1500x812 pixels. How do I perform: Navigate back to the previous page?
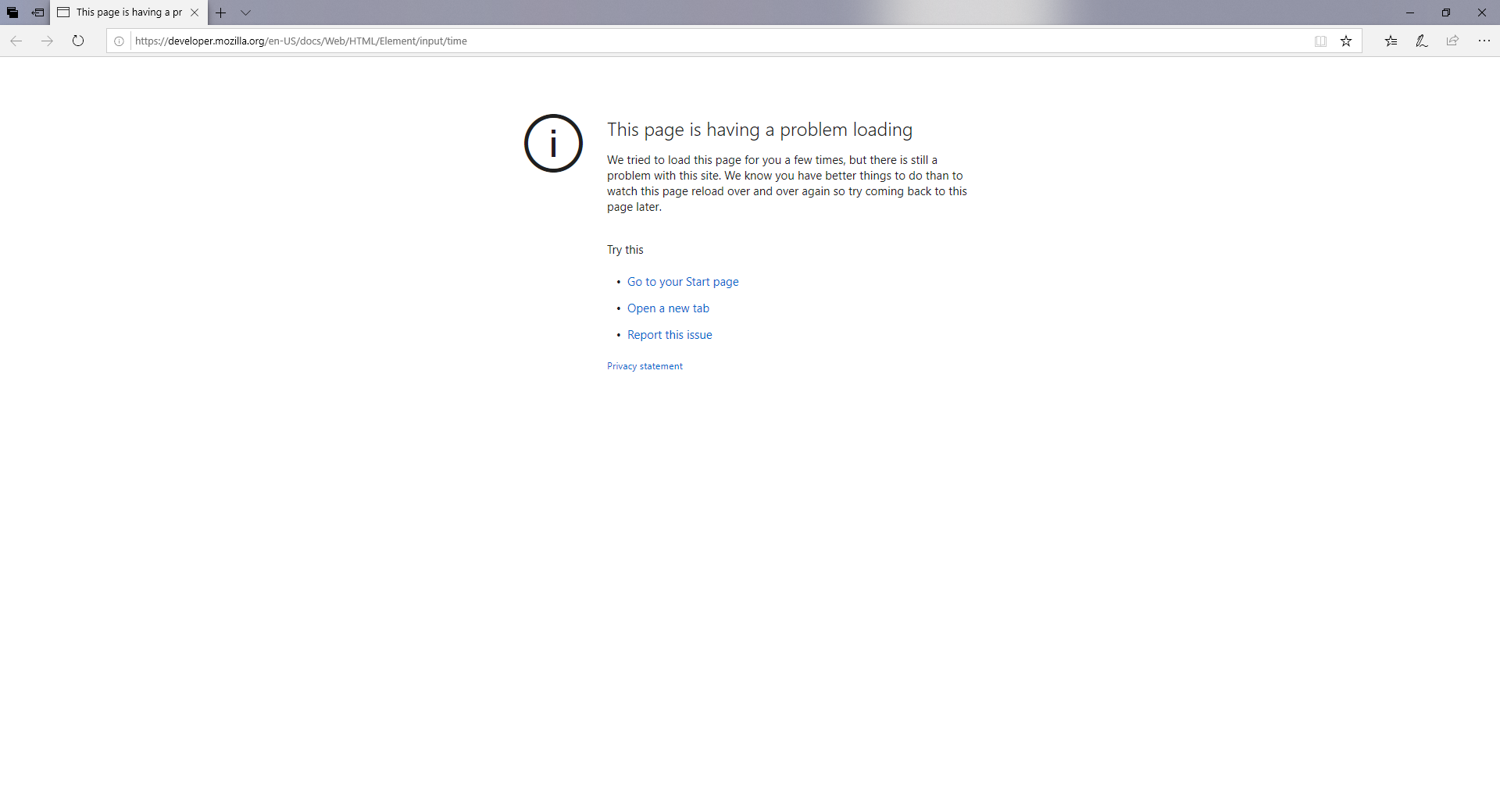(x=16, y=41)
